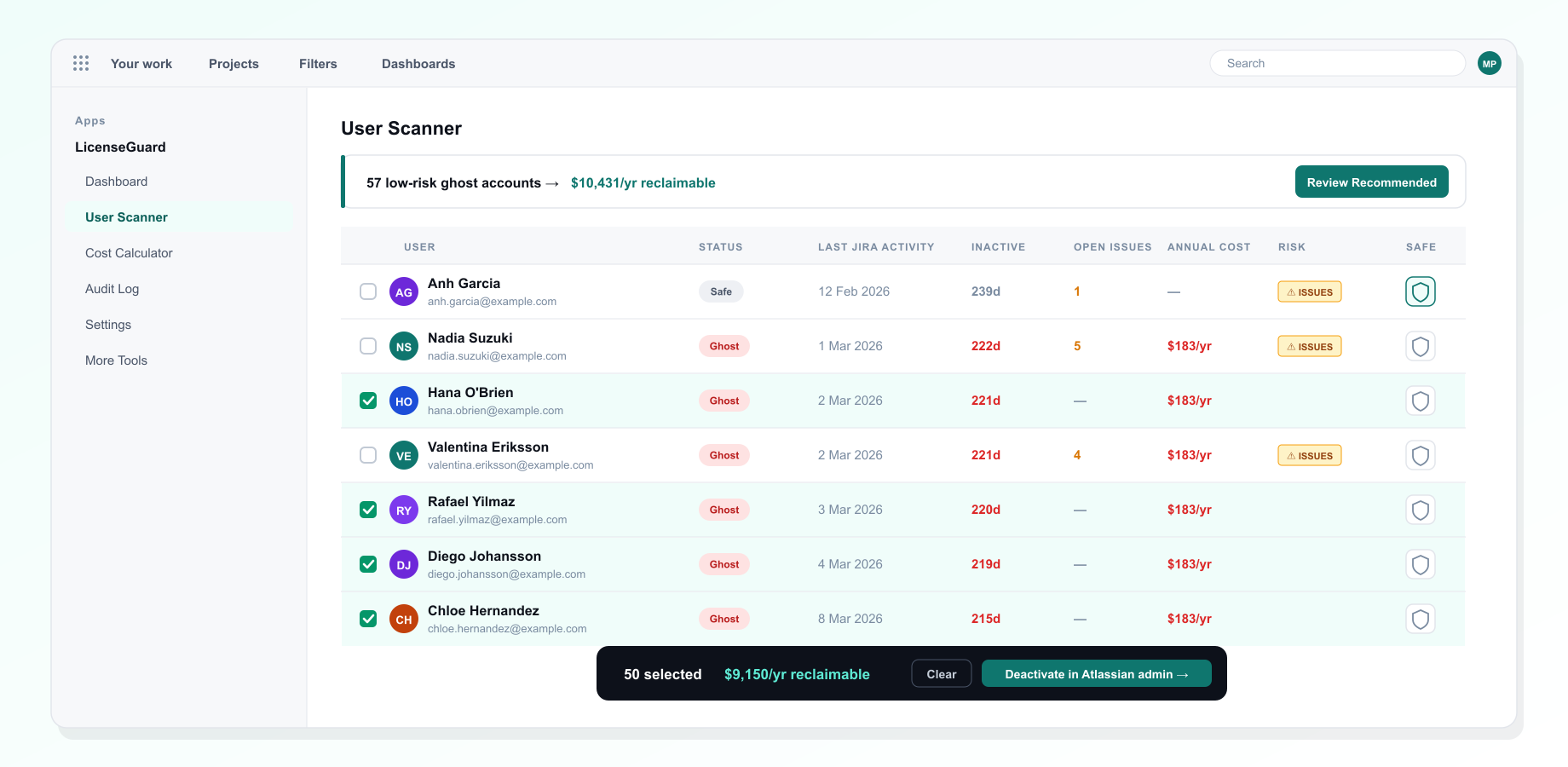Screen dimensions: 1568x767
Task: Click Deactivate in Atlassian admin
Action: 1097,673
